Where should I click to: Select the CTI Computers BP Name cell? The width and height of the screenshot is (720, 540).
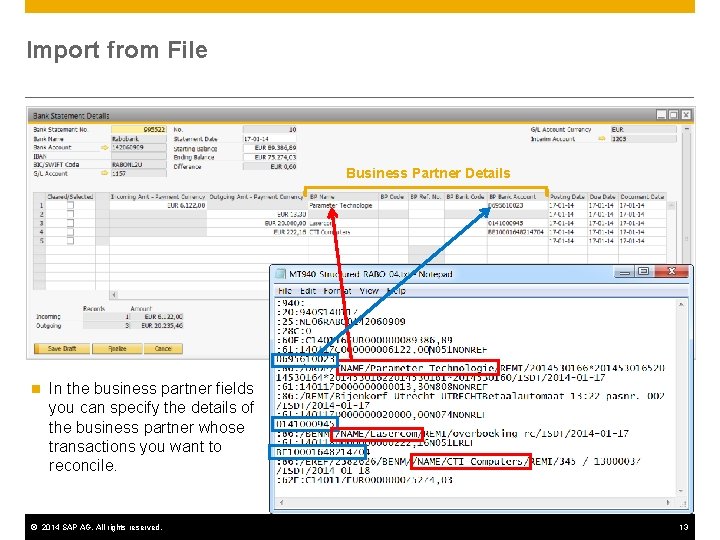pos(343,232)
